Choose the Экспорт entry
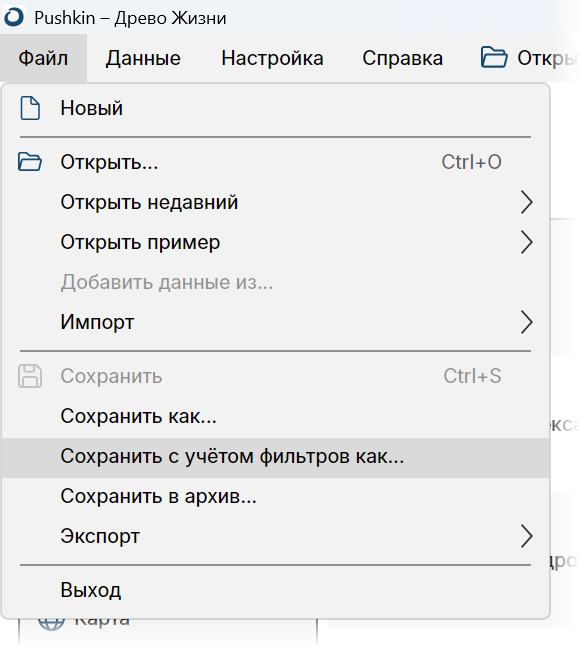The image size is (580, 648). coord(276,536)
